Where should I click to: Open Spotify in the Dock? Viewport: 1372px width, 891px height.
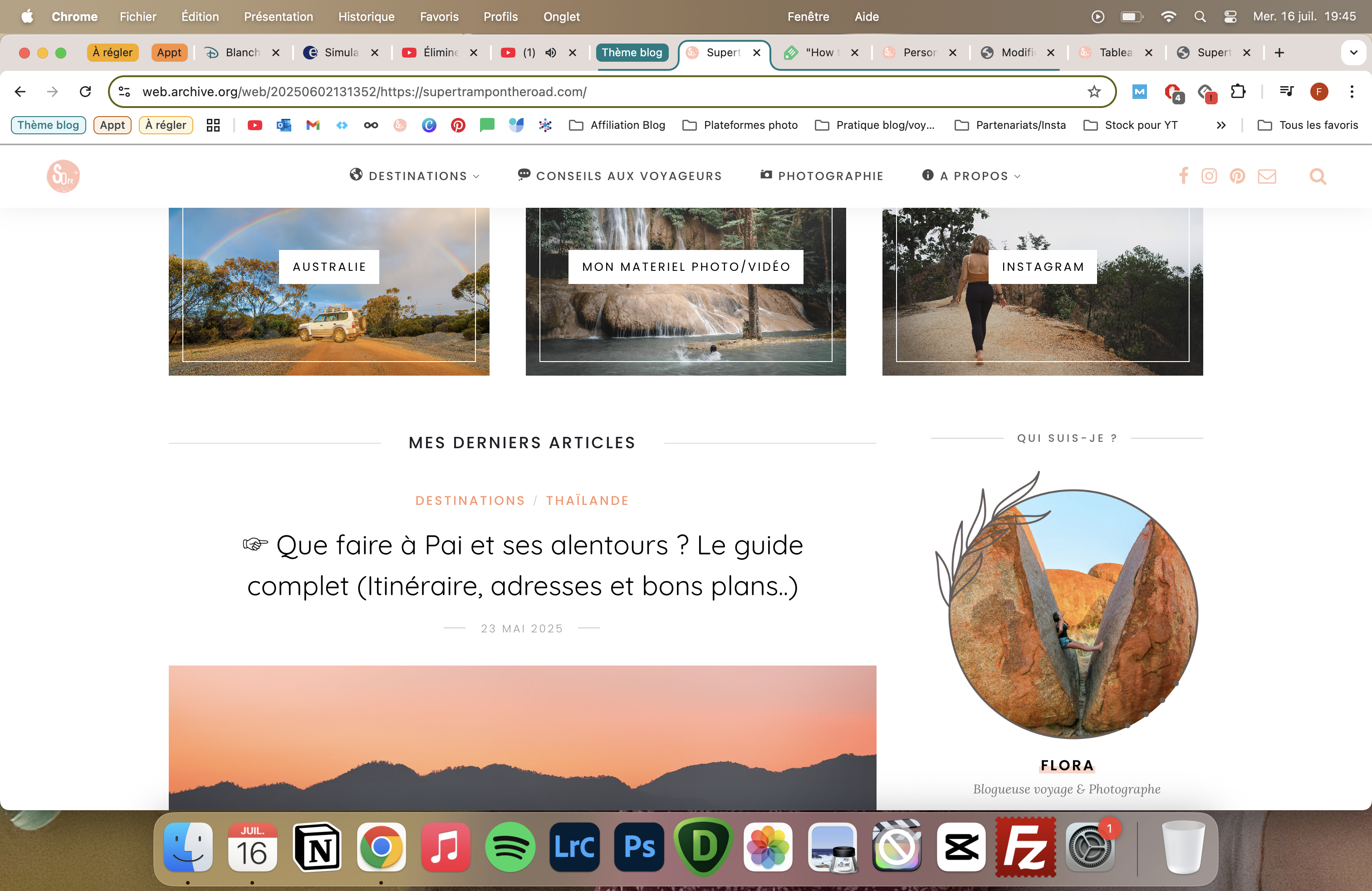[510, 847]
